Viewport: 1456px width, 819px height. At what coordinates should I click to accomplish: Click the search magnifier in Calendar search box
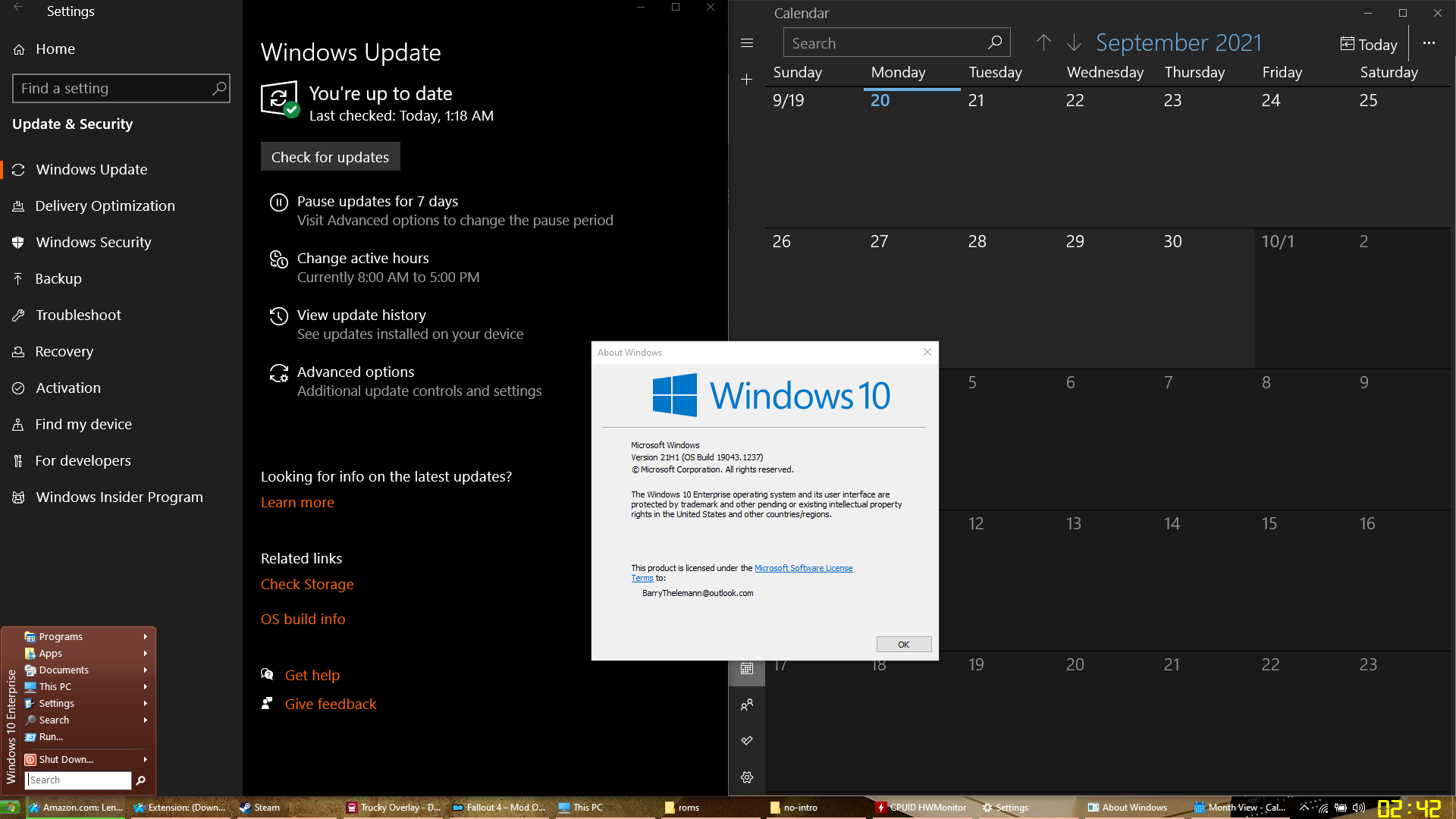click(995, 43)
